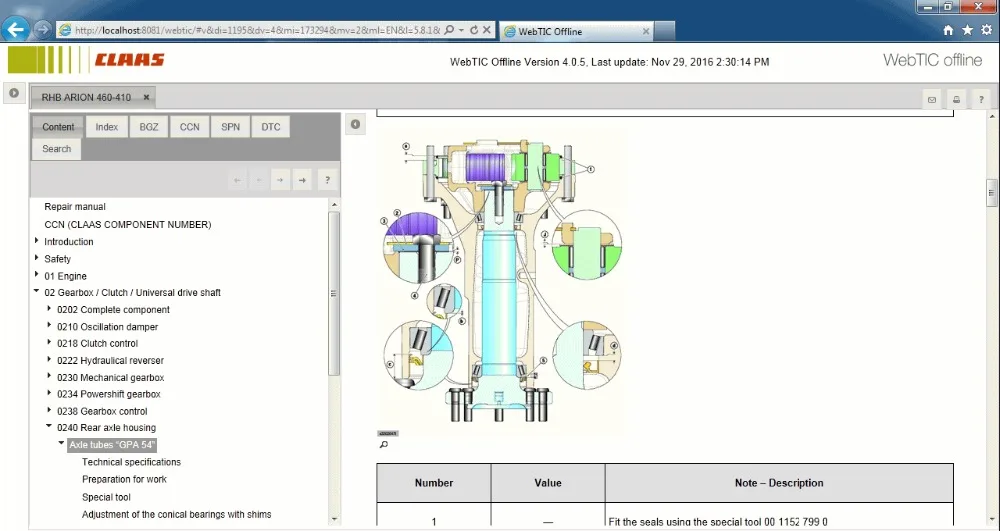Close the WebTIC Offline browser tab

pyautogui.click(x=645, y=31)
